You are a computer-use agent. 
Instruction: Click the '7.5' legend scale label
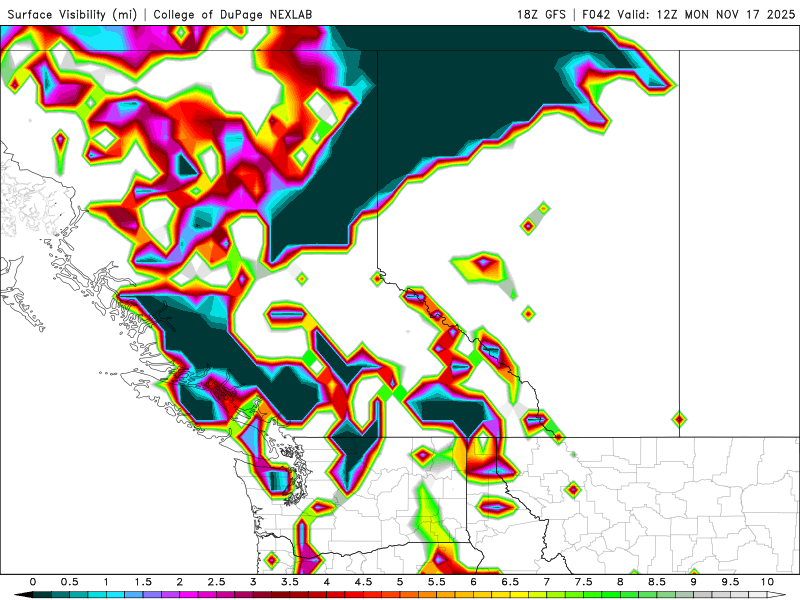coord(584,582)
